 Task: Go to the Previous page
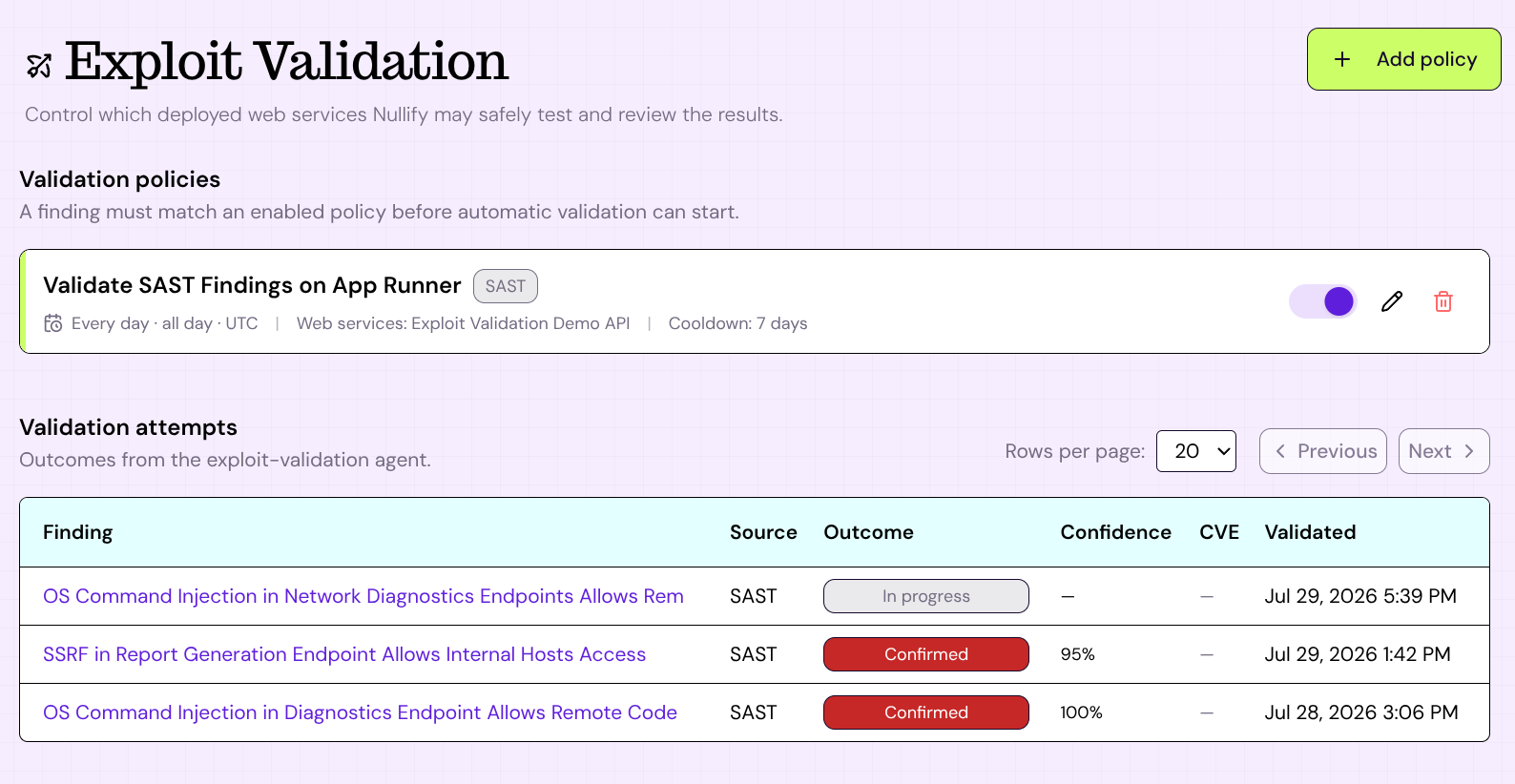click(1323, 451)
